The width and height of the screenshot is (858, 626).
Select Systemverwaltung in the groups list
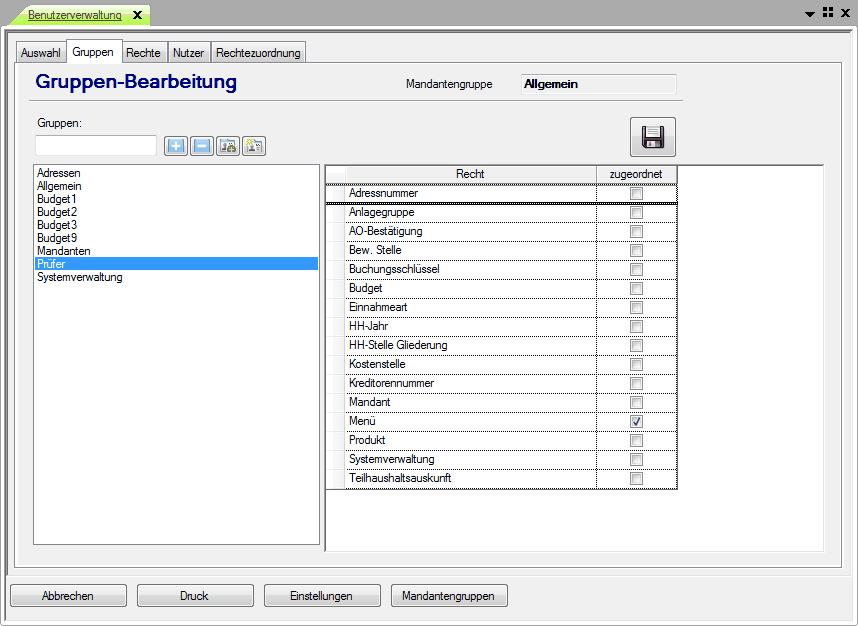coord(80,277)
